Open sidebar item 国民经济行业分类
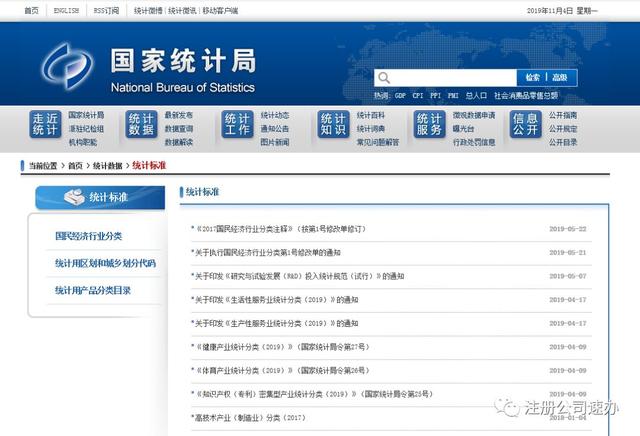Viewport: 640px width, 436px height. coord(89,236)
